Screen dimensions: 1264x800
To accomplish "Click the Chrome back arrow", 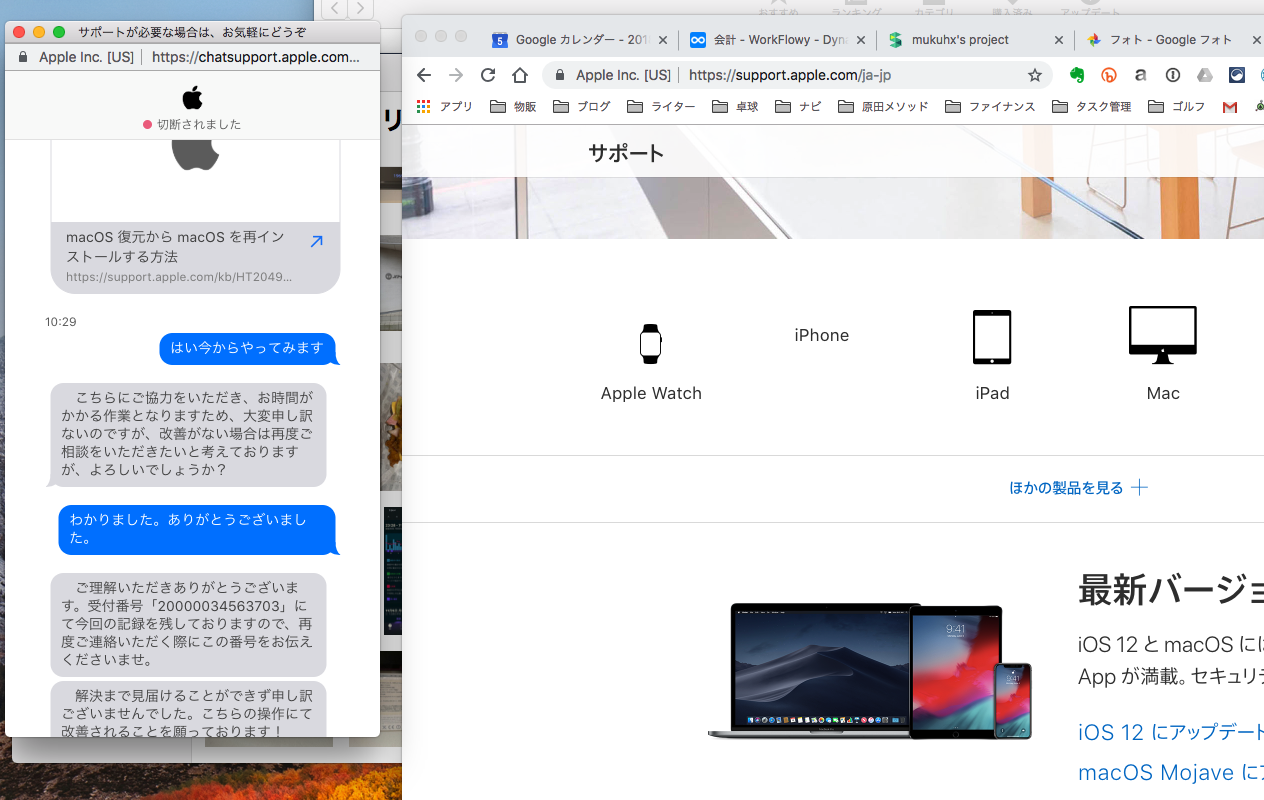I will pyautogui.click(x=424, y=75).
